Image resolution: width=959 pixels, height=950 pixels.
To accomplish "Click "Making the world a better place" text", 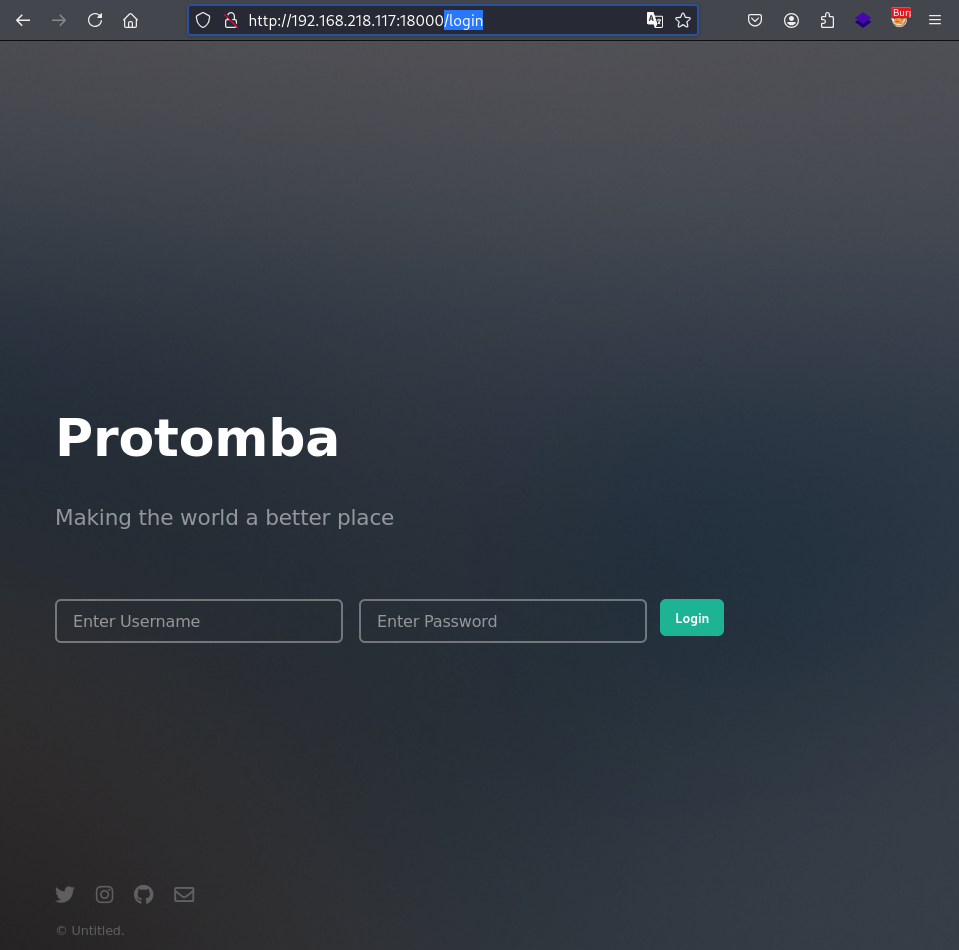I will tap(224, 518).
